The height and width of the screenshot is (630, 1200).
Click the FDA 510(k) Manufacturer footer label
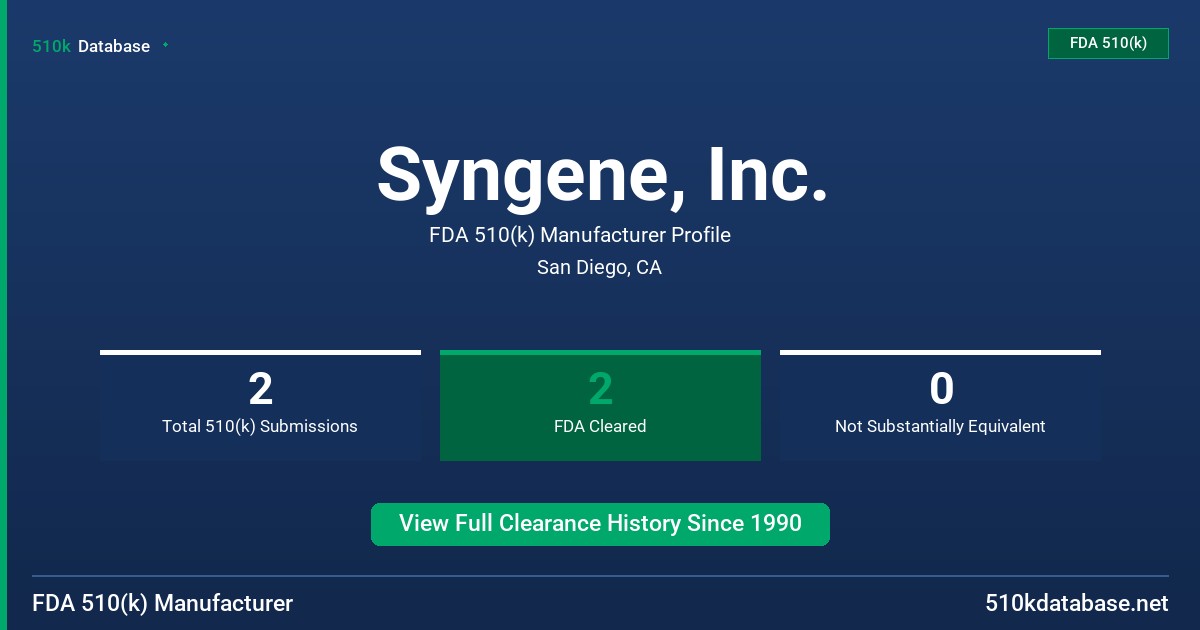[163, 603]
